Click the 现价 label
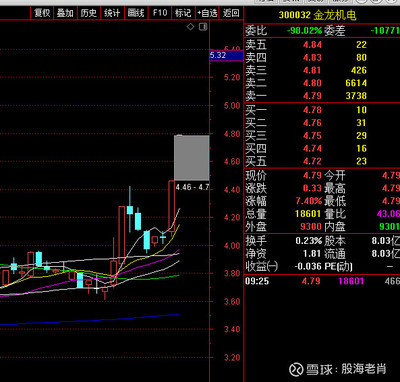The height and width of the screenshot is (382, 400). pyautogui.click(x=256, y=175)
